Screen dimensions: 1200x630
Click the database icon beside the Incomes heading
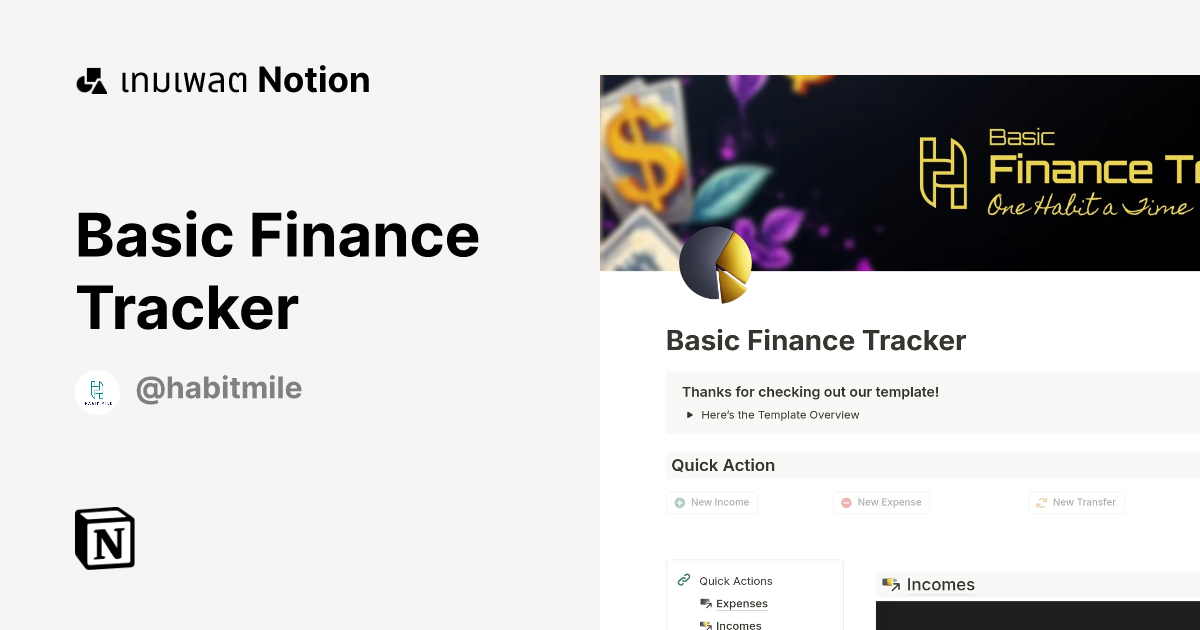click(890, 584)
